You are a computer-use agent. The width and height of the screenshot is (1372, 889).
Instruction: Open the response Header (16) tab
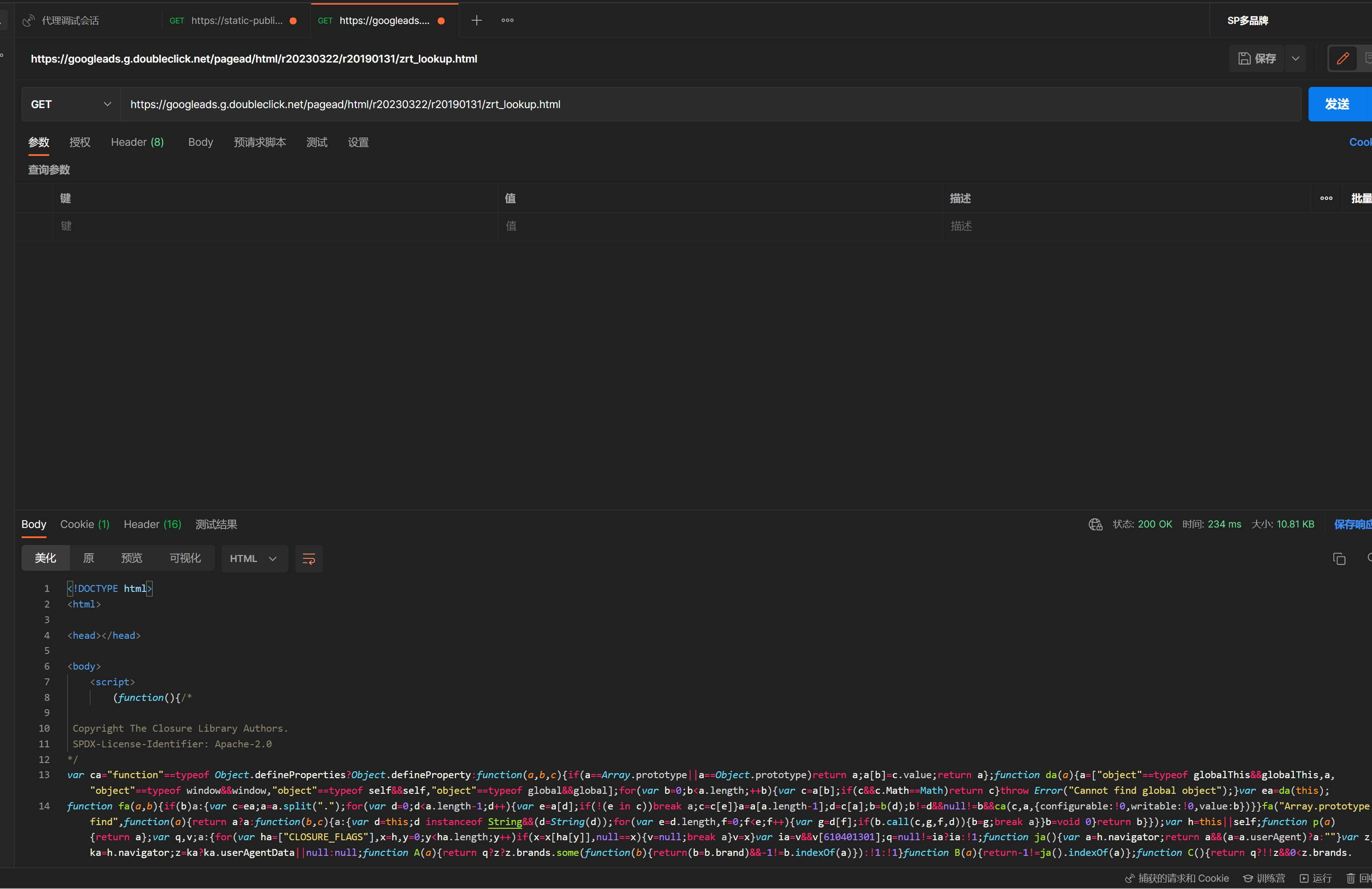point(152,525)
